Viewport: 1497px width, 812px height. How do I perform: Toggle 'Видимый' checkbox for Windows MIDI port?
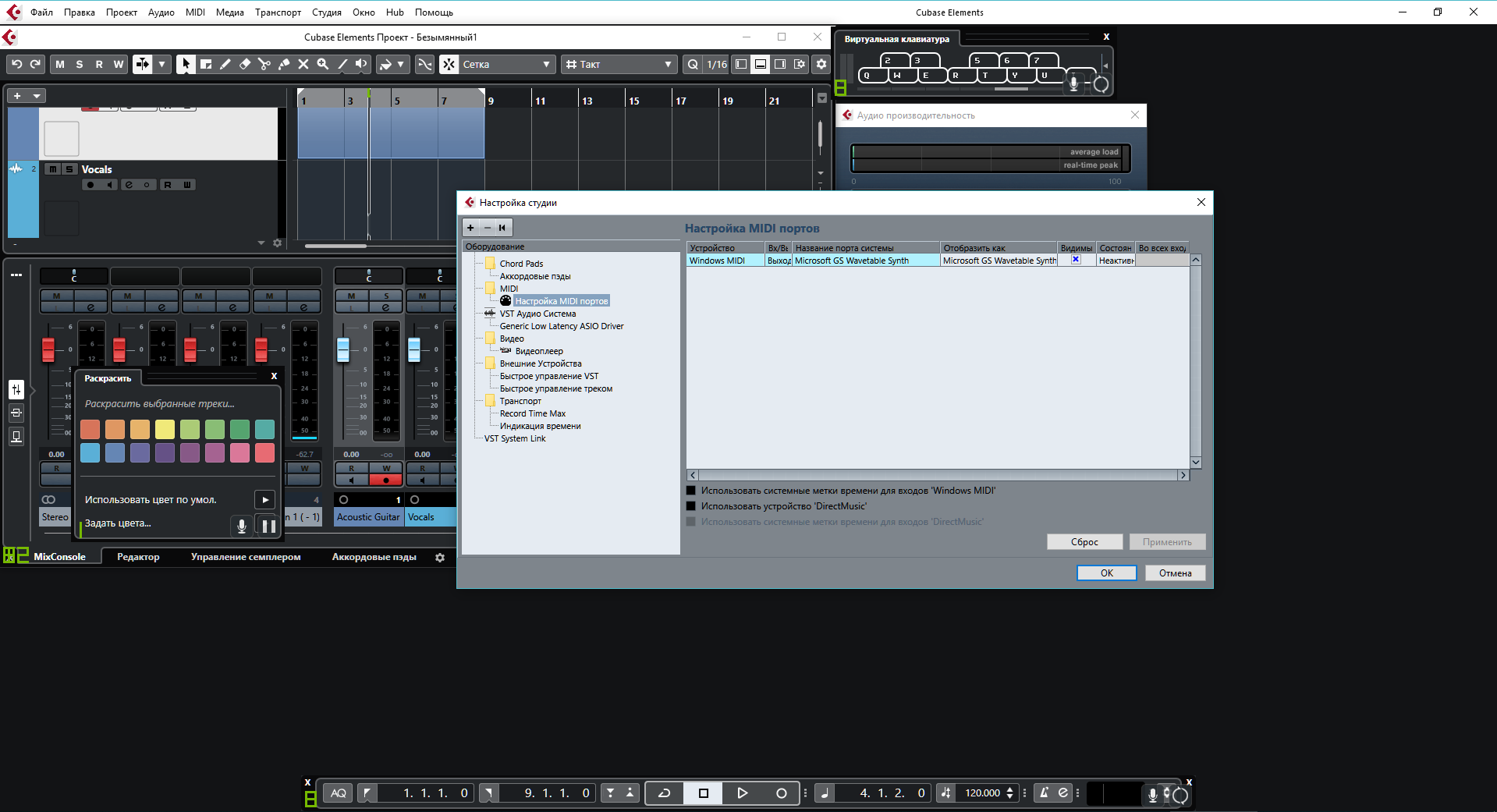coord(1076,260)
